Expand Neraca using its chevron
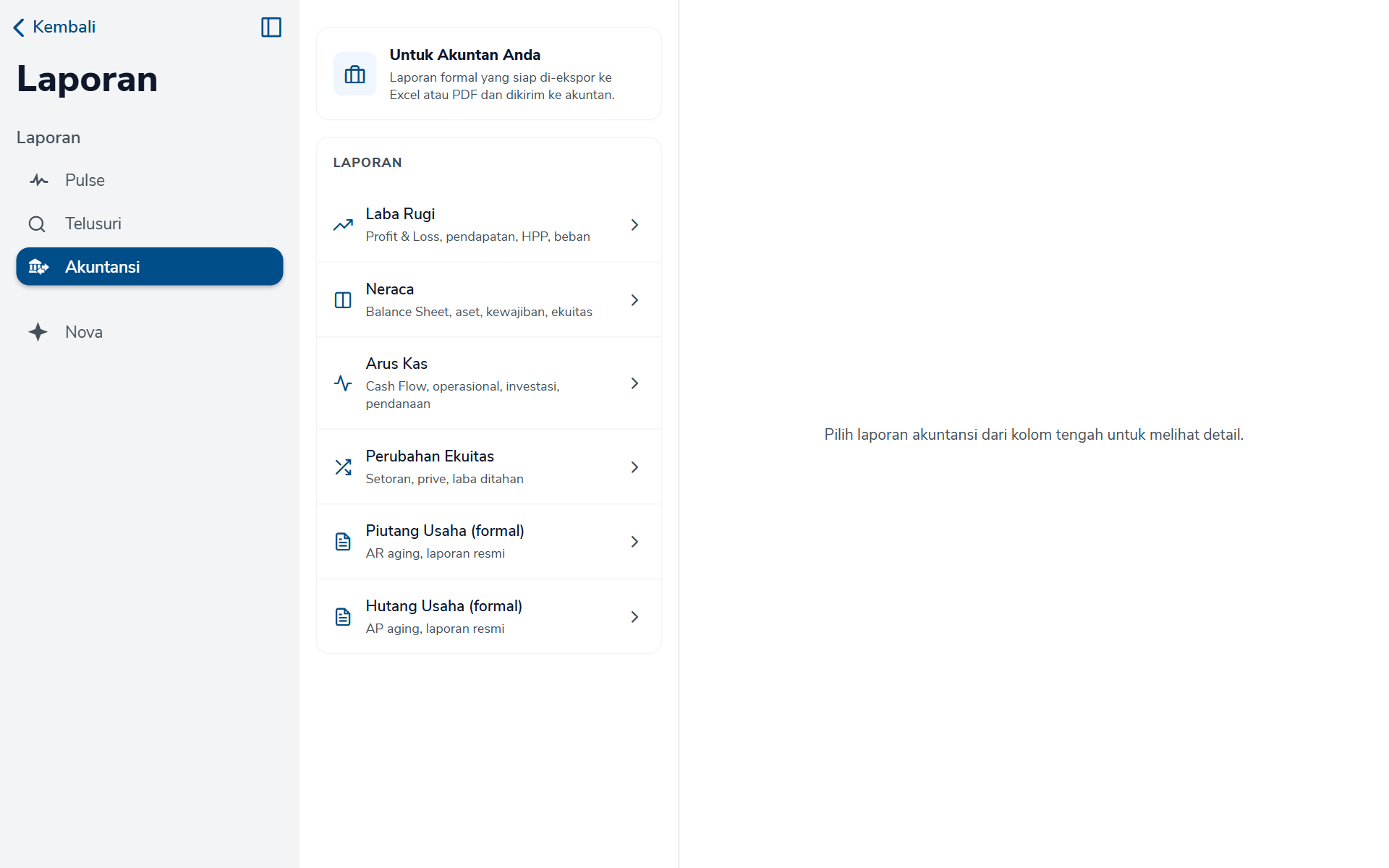This screenshot has width=1389, height=868. point(634,300)
